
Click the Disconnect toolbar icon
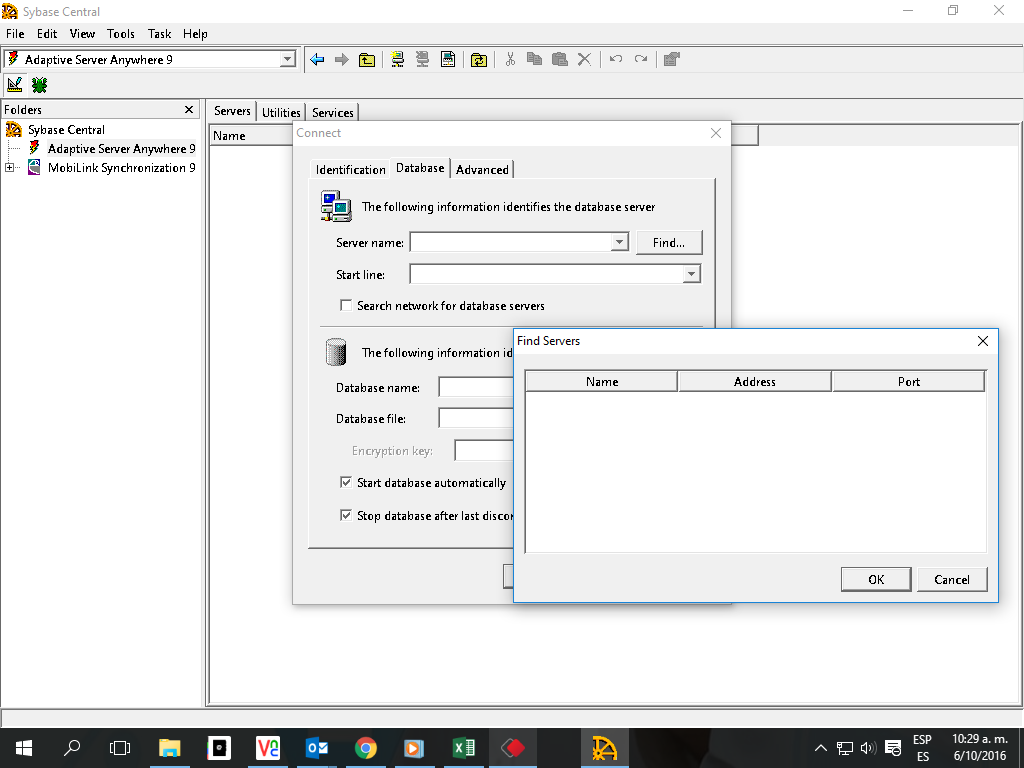pyautogui.click(x=423, y=59)
